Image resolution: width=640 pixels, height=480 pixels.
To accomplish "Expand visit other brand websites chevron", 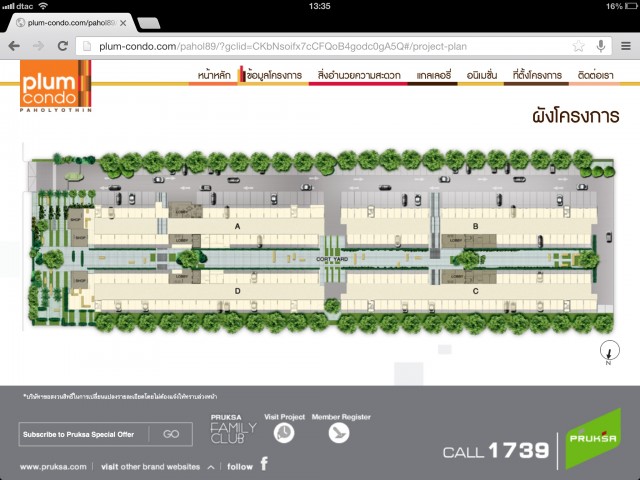I will (211, 467).
